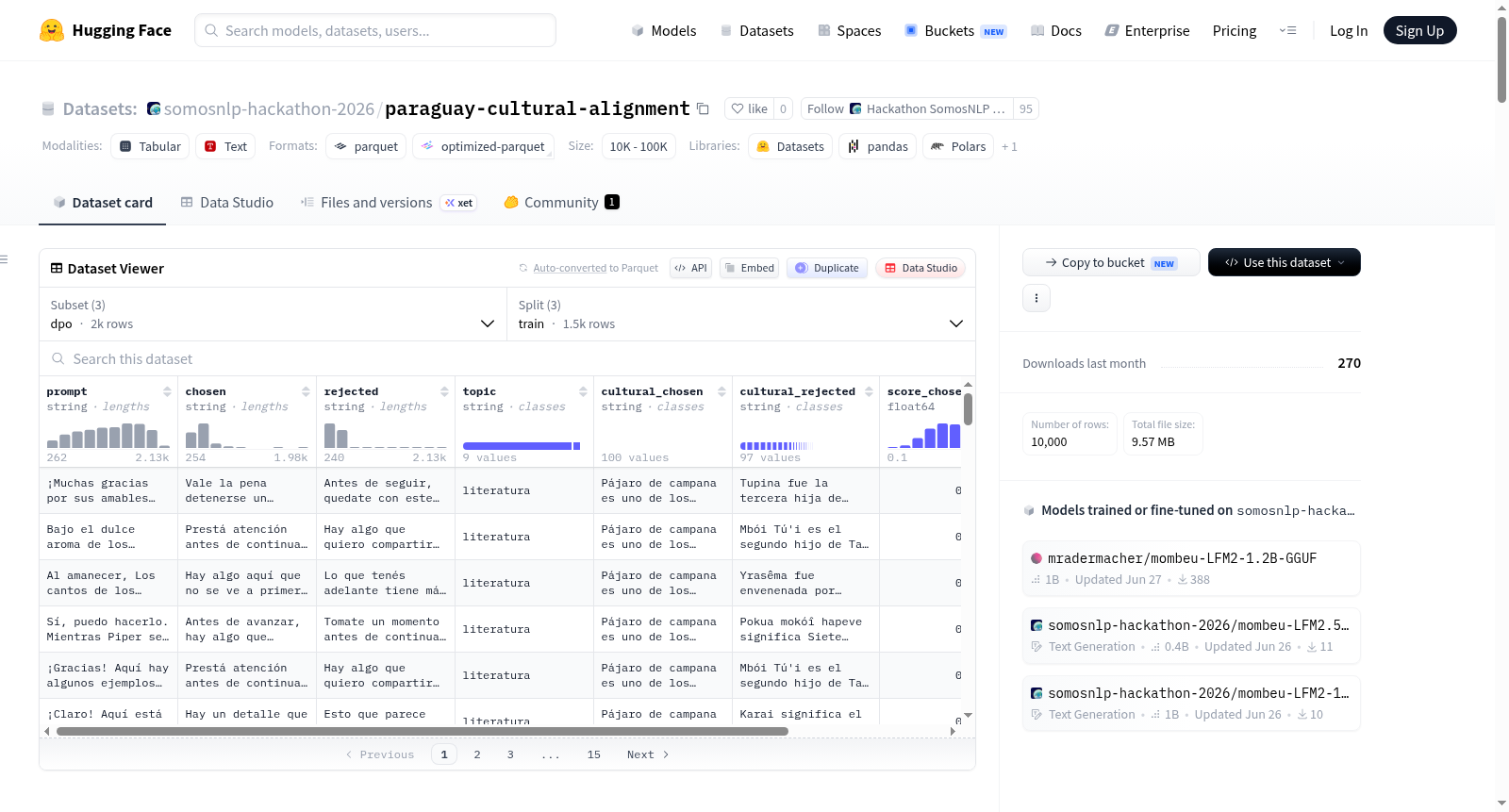The height and width of the screenshot is (812, 1509).
Task: Go to Datasets in the top navigation
Action: [756, 31]
